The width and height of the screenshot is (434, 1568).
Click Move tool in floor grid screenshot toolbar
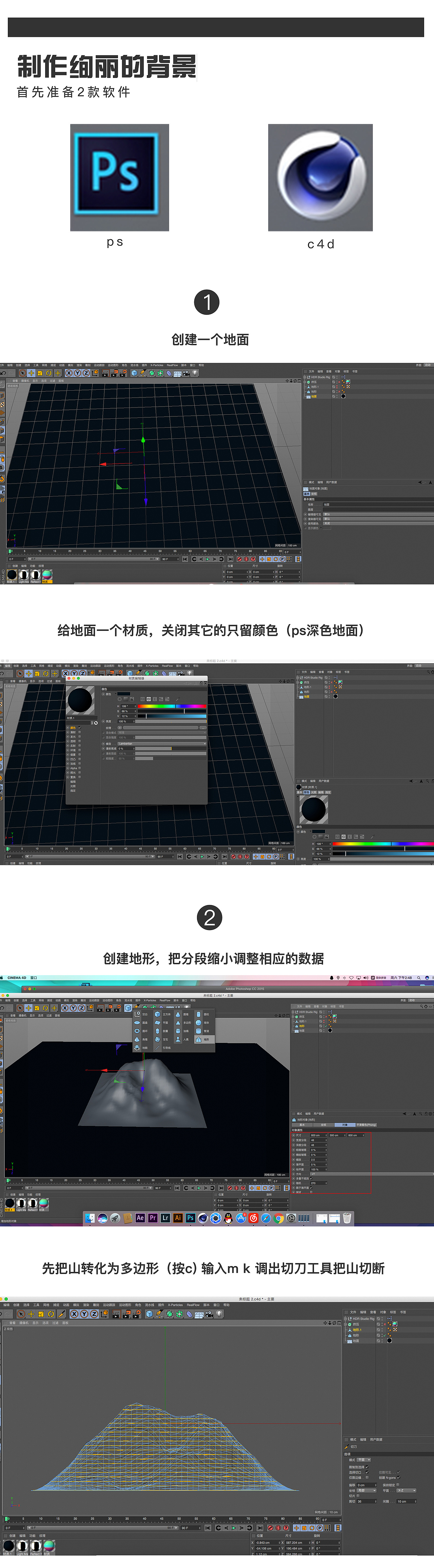31,373
